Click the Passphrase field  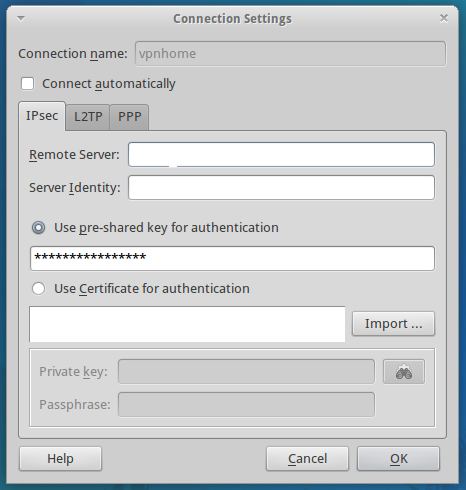coord(246,405)
